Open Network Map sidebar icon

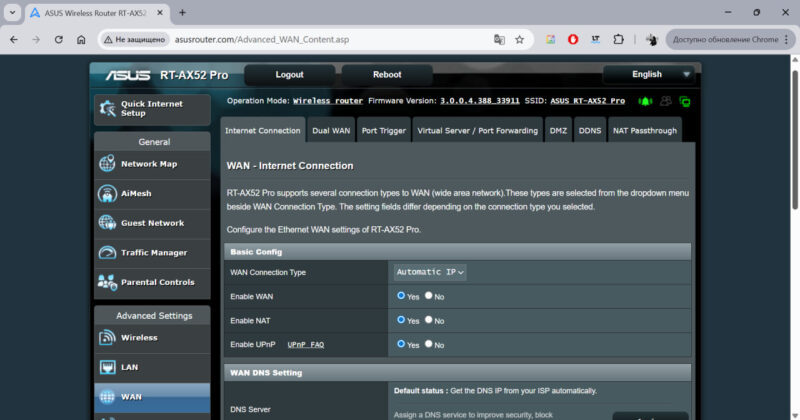(107, 164)
